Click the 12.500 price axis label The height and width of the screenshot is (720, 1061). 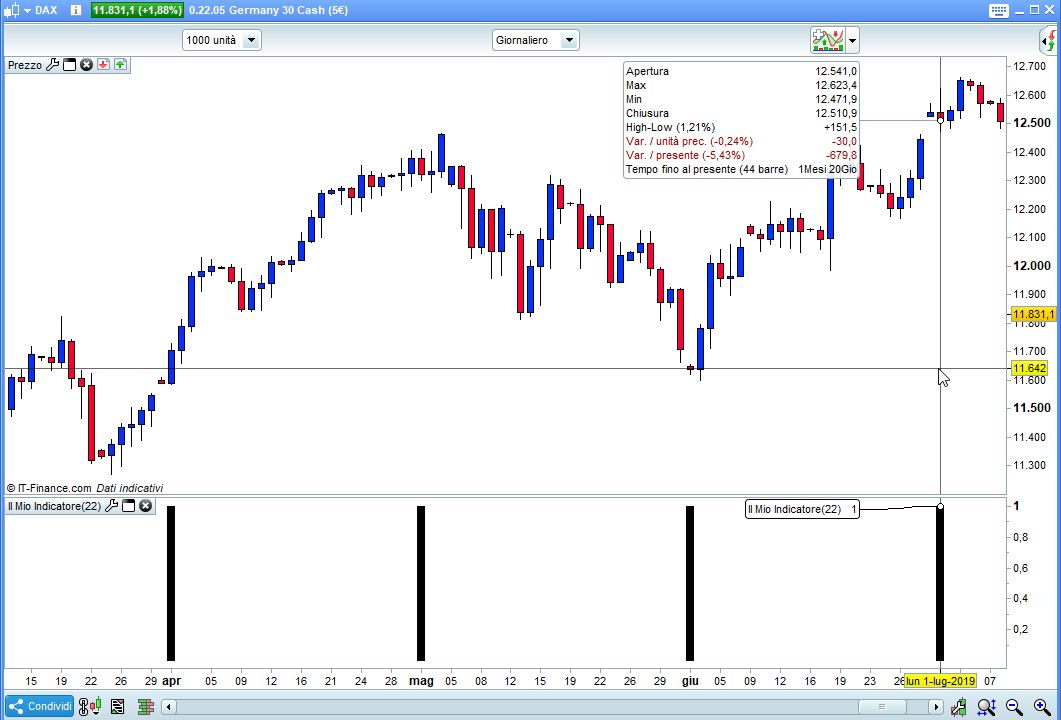pyautogui.click(x=1033, y=122)
